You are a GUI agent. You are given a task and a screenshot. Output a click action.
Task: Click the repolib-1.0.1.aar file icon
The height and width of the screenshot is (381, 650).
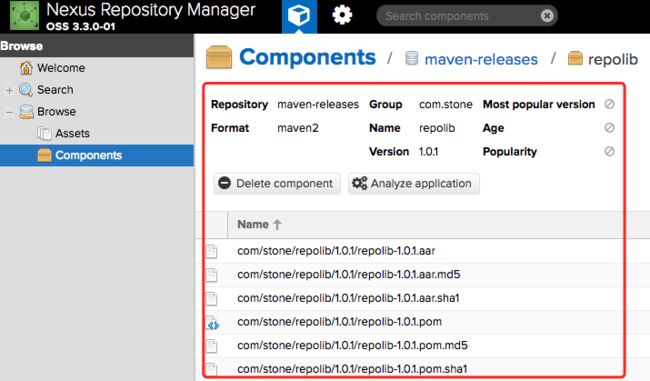211,251
